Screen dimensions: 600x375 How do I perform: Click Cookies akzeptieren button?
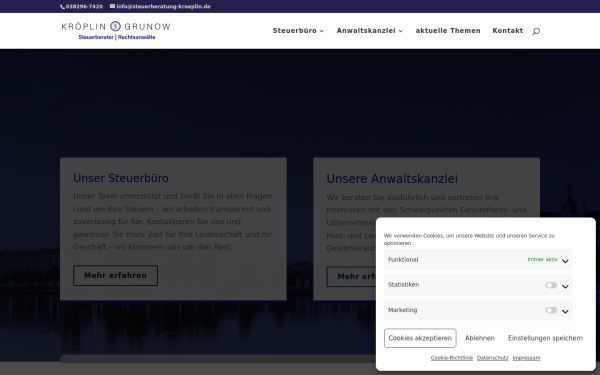(420, 338)
